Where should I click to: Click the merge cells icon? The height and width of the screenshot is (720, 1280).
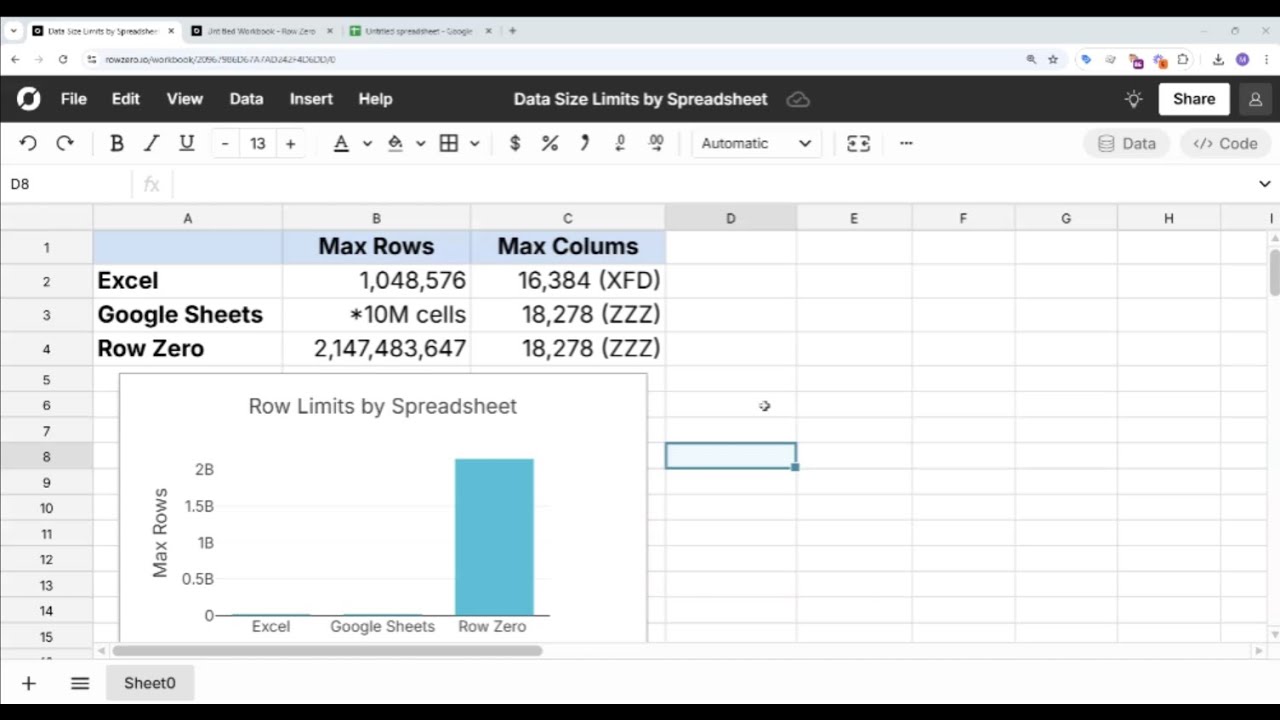(858, 143)
